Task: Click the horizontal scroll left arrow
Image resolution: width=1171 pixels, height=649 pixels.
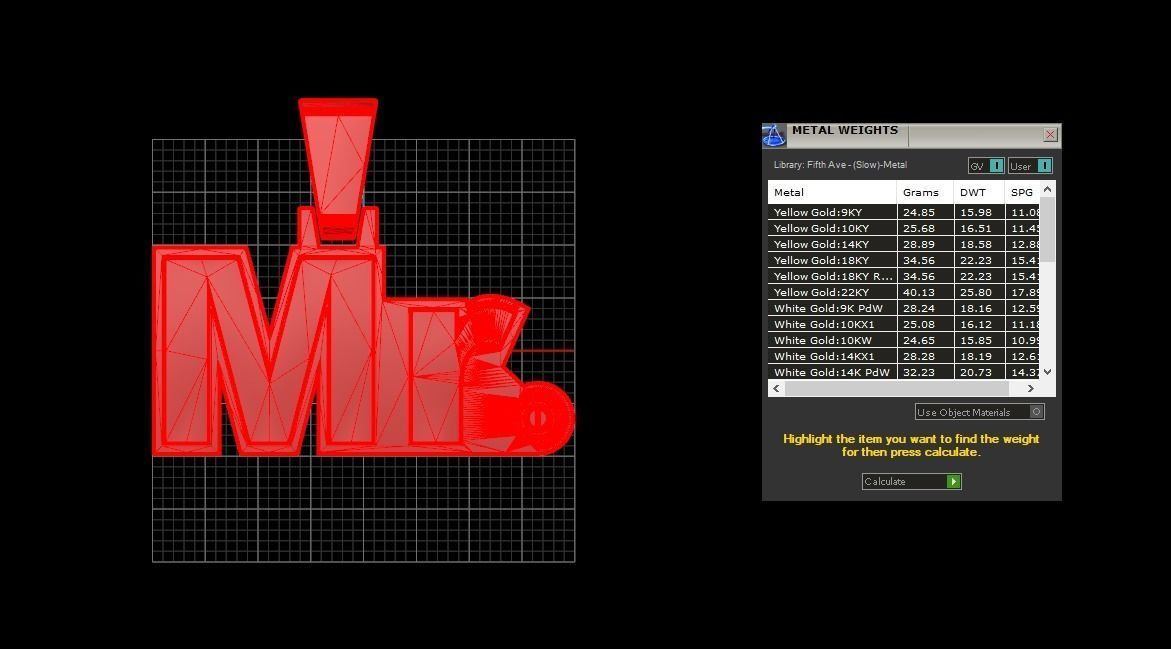Action: 777,388
